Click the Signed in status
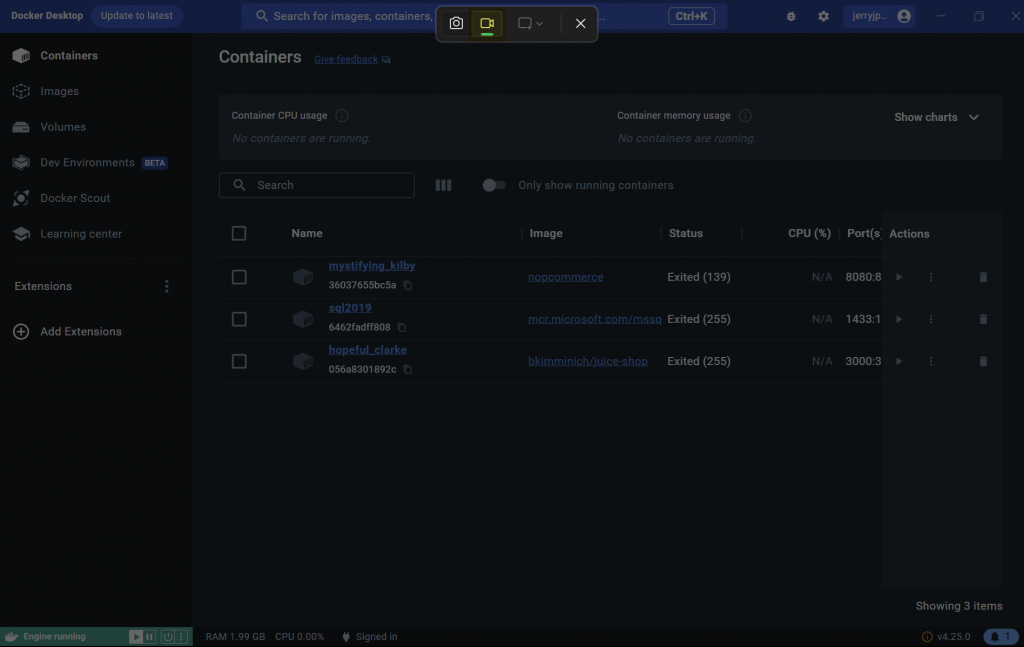The image size is (1024, 647). click(370, 637)
